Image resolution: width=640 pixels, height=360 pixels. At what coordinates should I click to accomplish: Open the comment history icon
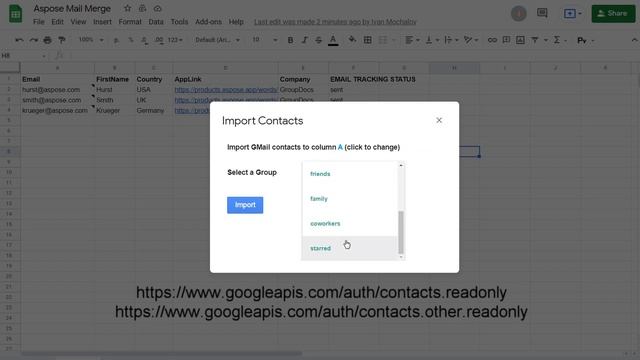click(x=542, y=13)
